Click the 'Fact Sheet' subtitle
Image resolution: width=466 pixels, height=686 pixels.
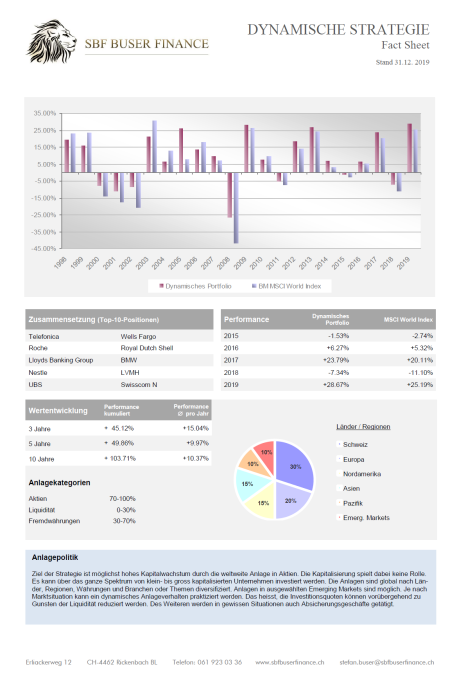tap(405, 45)
